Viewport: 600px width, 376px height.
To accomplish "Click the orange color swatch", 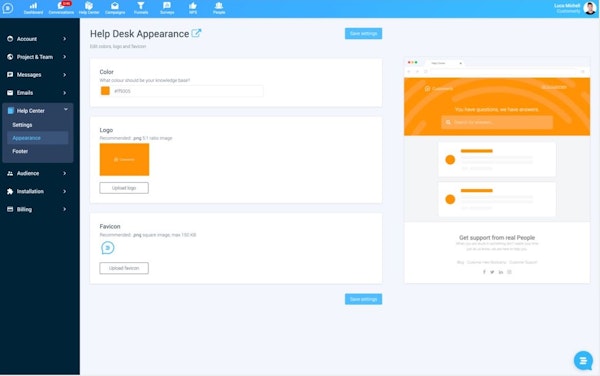I will point(105,91).
